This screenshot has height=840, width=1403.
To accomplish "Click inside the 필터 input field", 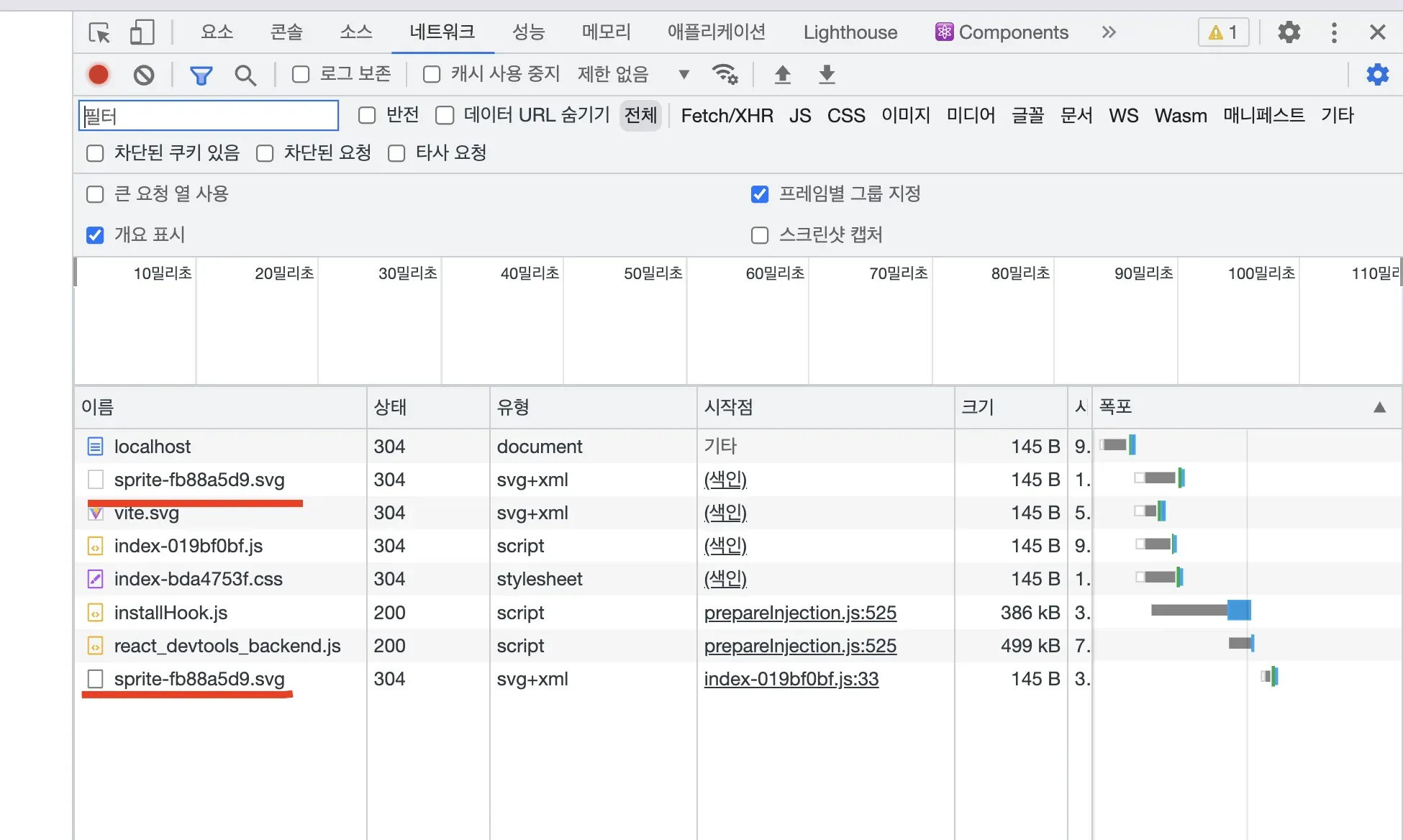I will pyautogui.click(x=208, y=115).
